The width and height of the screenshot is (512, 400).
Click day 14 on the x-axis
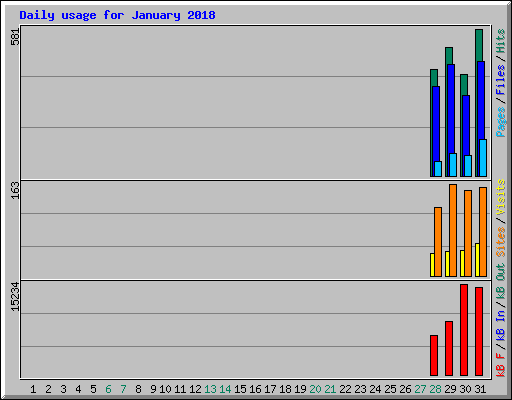225,389
